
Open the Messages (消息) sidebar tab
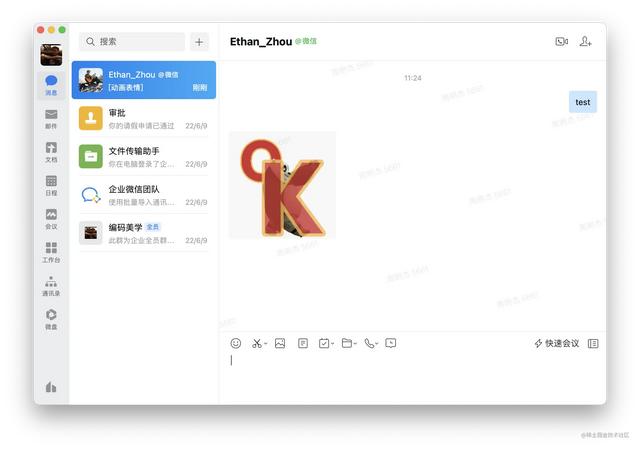[51, 85]
